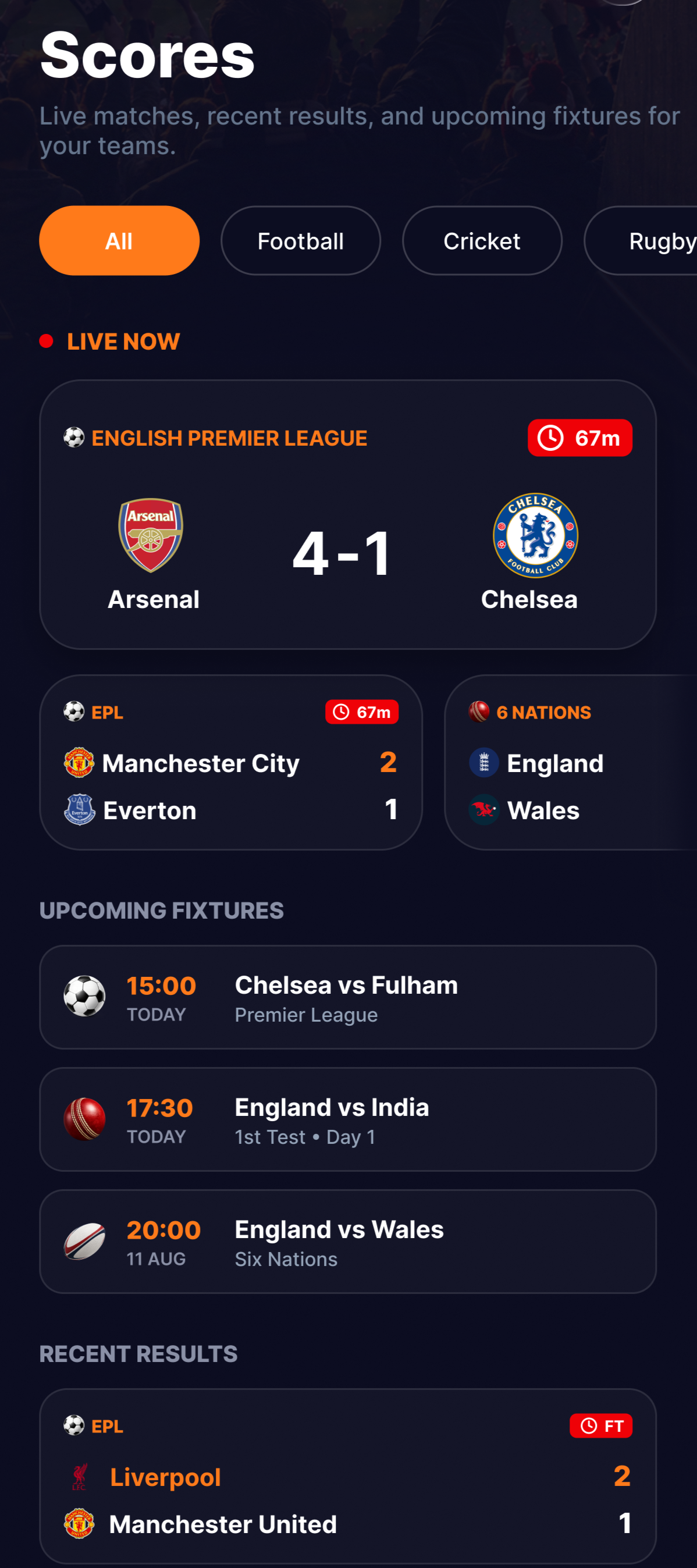
Task: View England vs Wales Six Nations fixture
Action: [x=347, y=1242]
